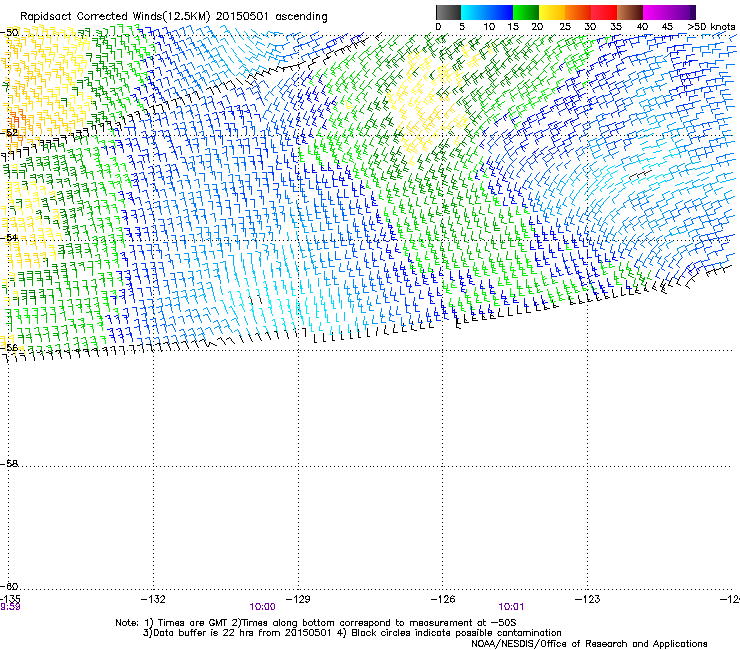Click the green 15-20 knots legend color

[526, 12]
